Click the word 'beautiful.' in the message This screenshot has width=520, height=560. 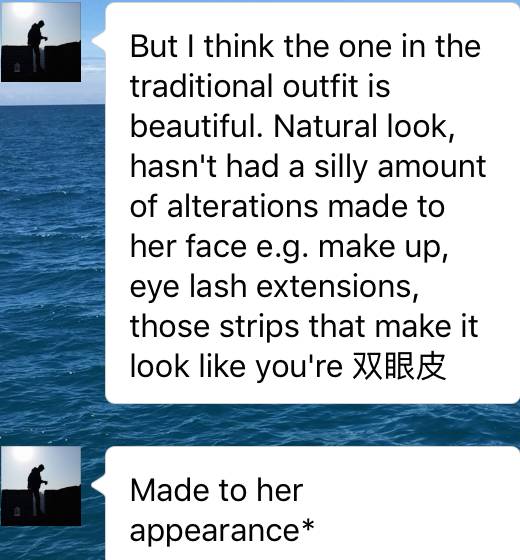197,126
